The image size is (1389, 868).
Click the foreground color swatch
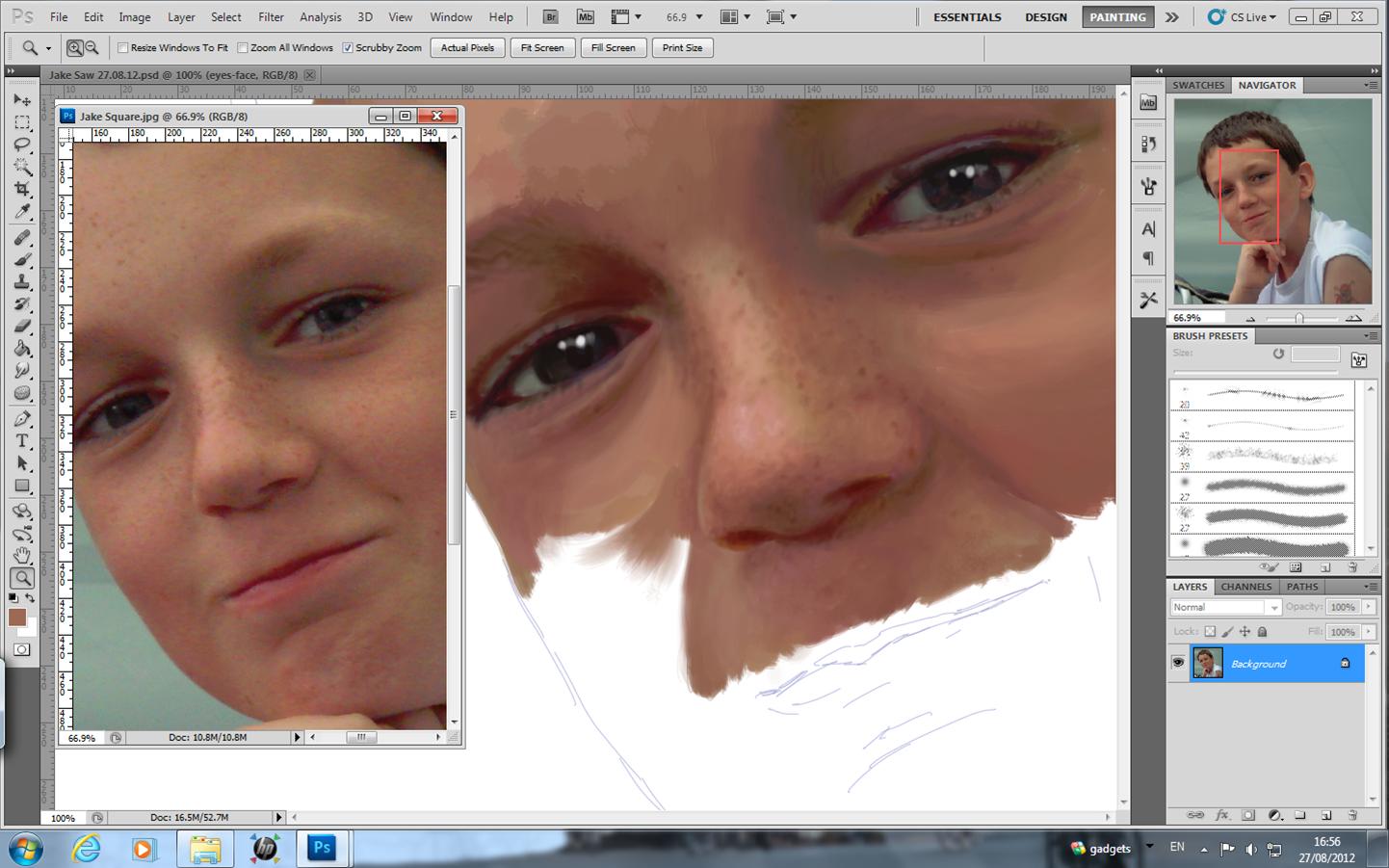click(16, 618)
